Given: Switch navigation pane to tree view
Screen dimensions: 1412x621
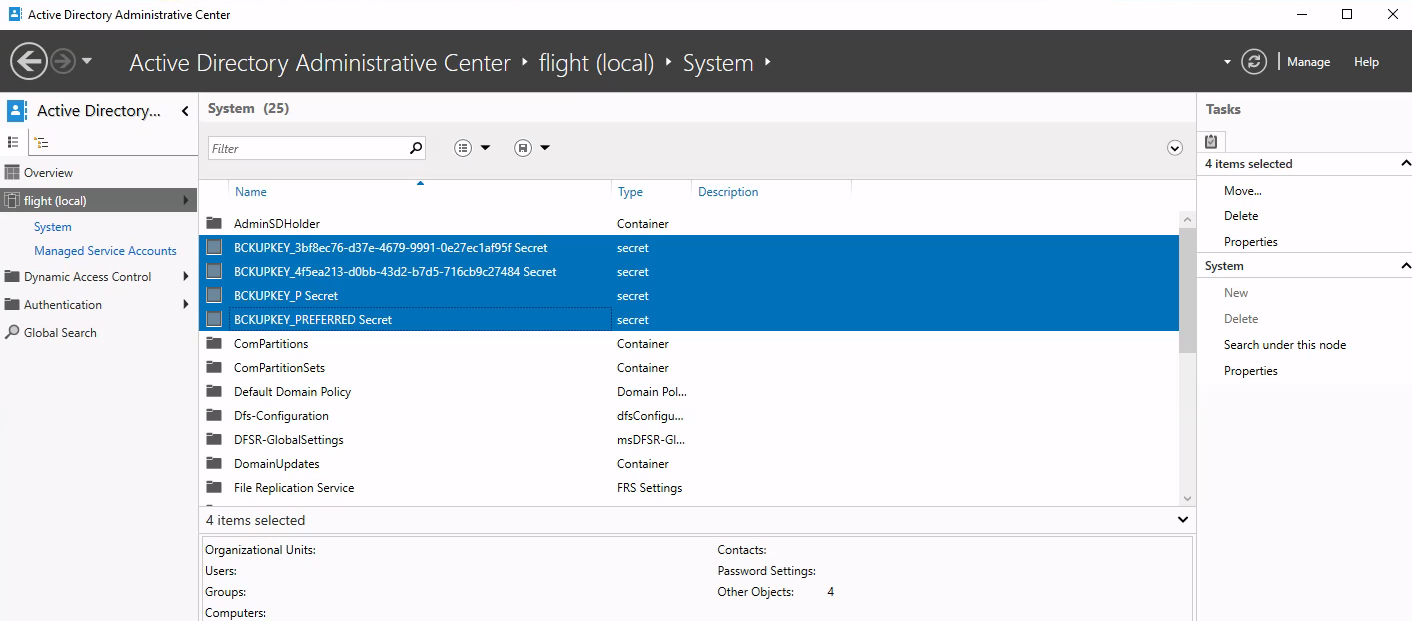Looking at the screenshot, I should pos(41,143).
